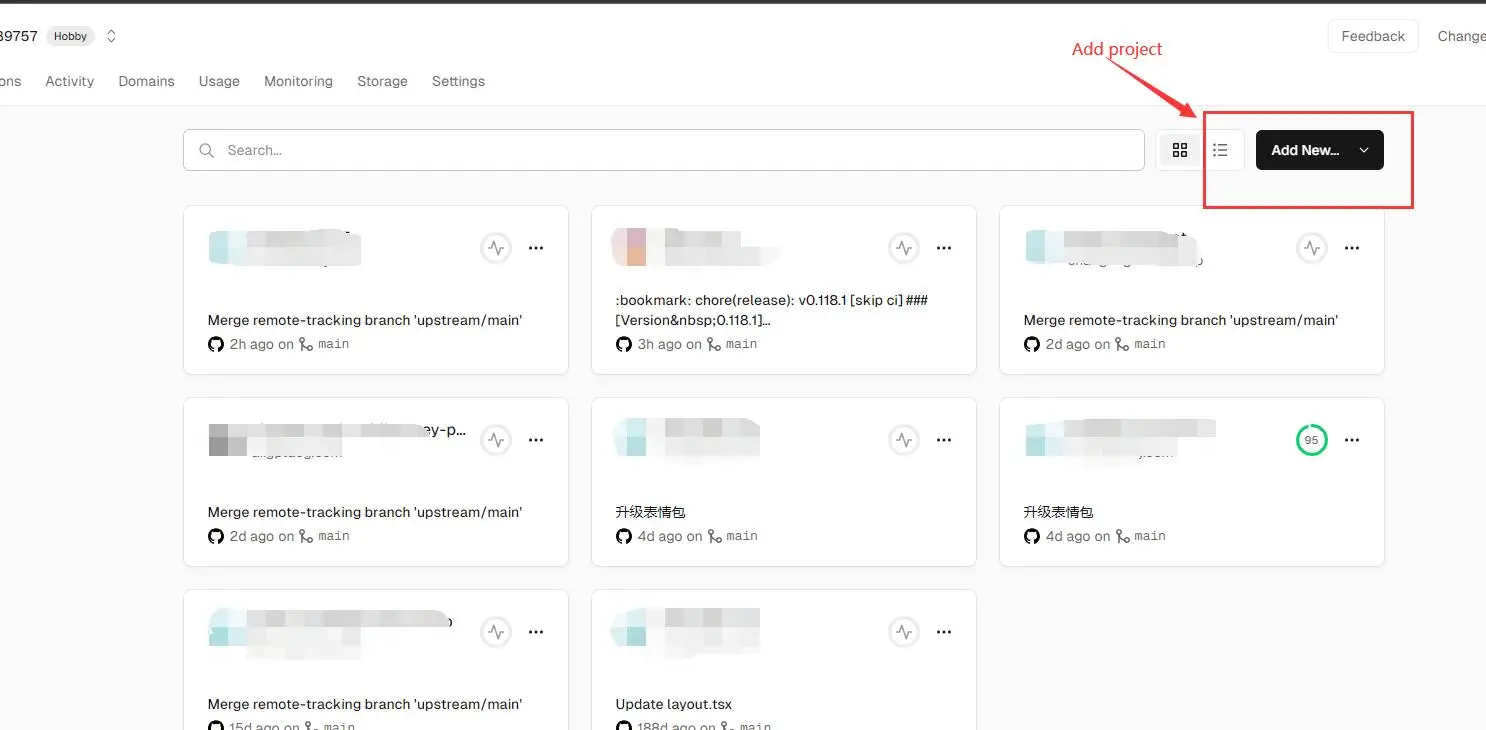Switch to list view layout

tap(1221, 149)
